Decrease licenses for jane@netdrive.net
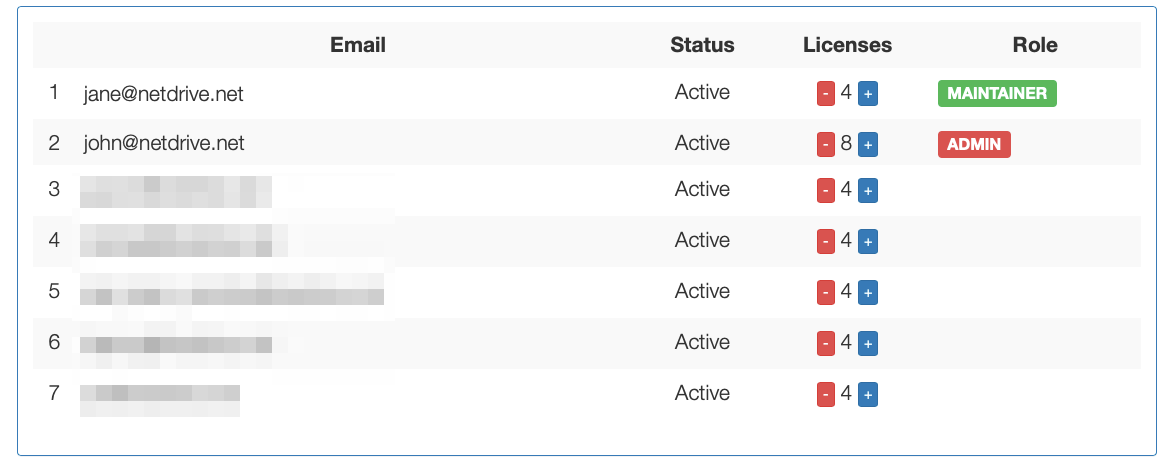 pos(825,94)
